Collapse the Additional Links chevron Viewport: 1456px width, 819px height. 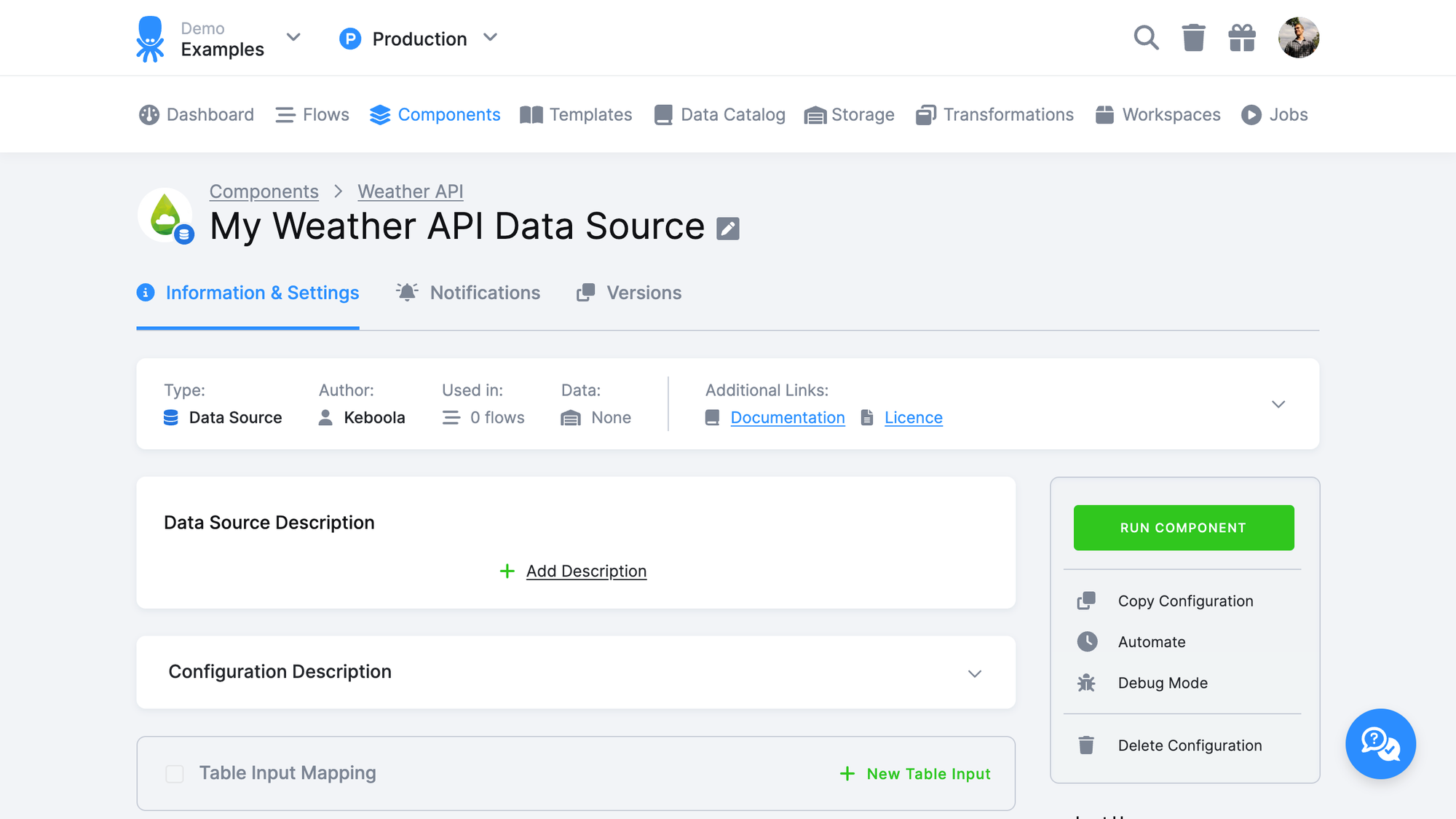coord(1278,404)
